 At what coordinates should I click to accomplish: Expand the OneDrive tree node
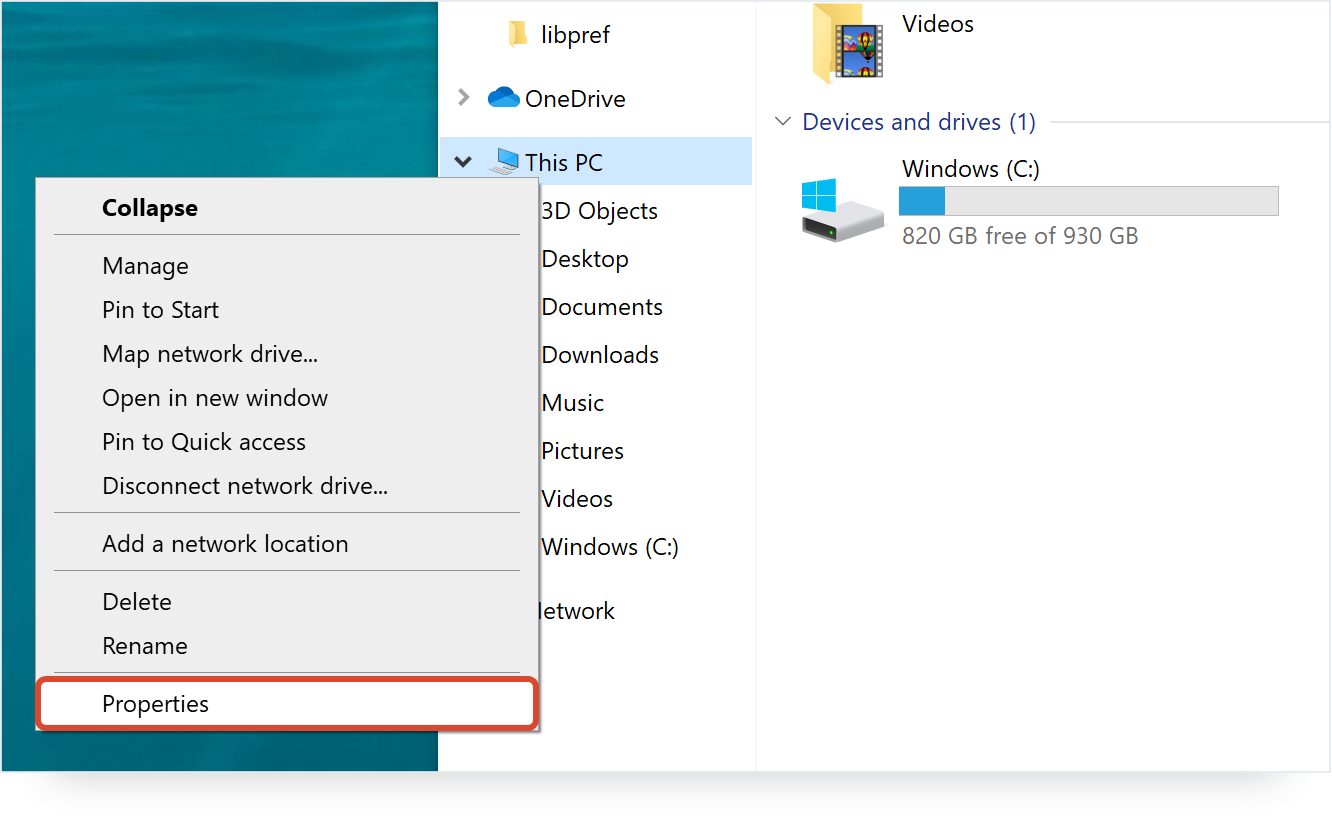point(463,98)
